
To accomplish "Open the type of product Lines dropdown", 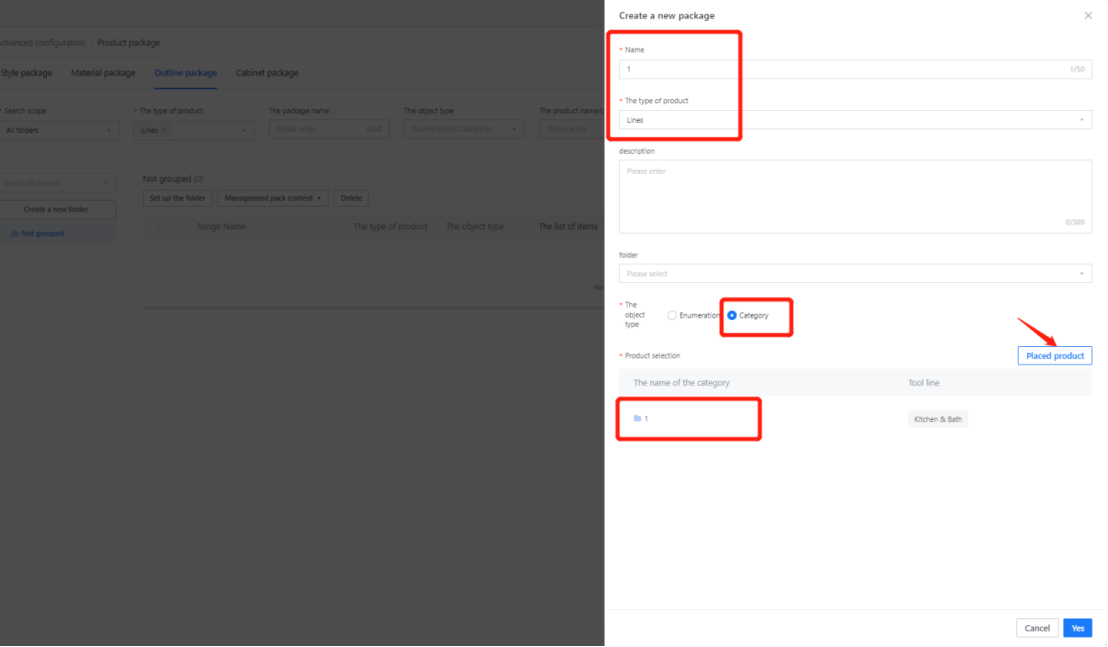I will pyautogui.click(x=855, y=120).
